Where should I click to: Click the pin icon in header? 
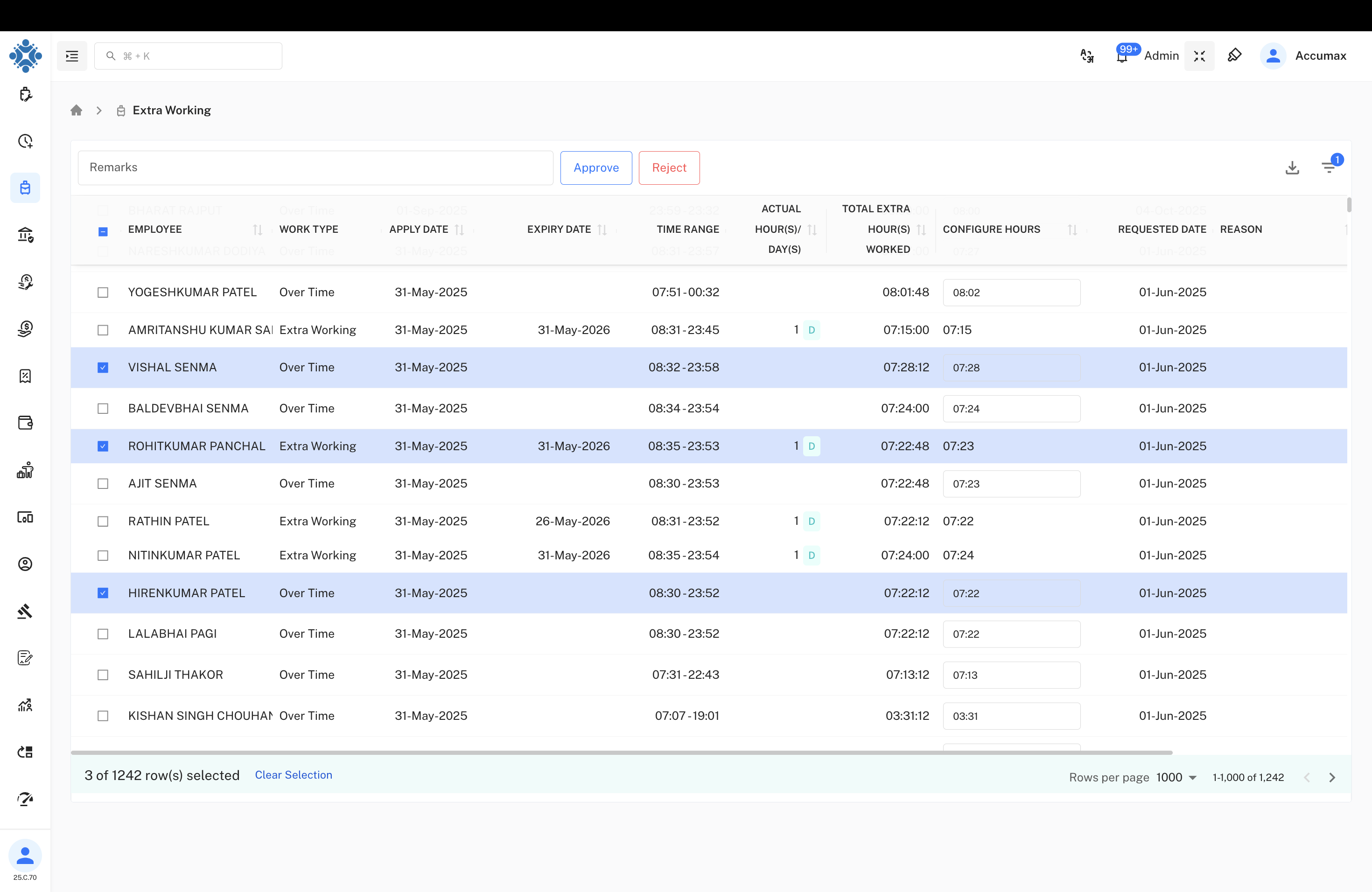pos(1234,56)
